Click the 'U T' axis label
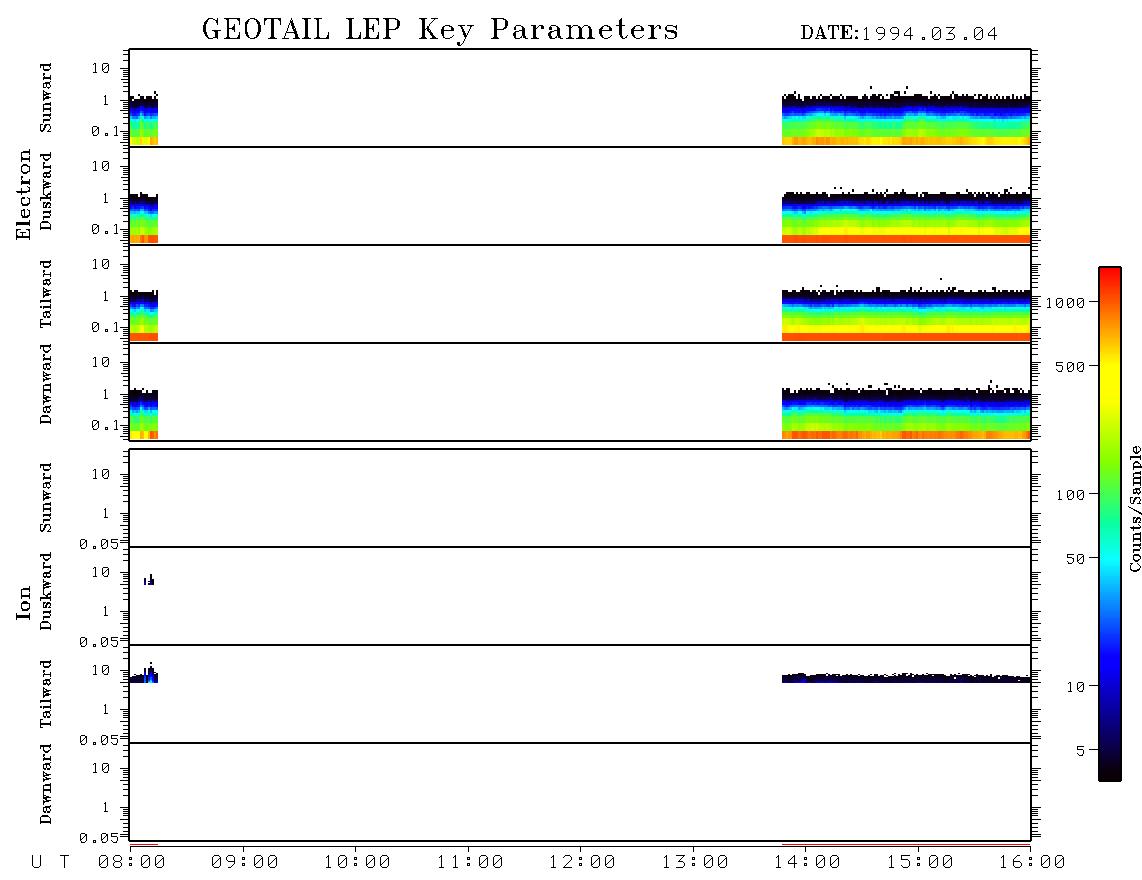This screenshot has width=1142, height=880. (50, 862)
